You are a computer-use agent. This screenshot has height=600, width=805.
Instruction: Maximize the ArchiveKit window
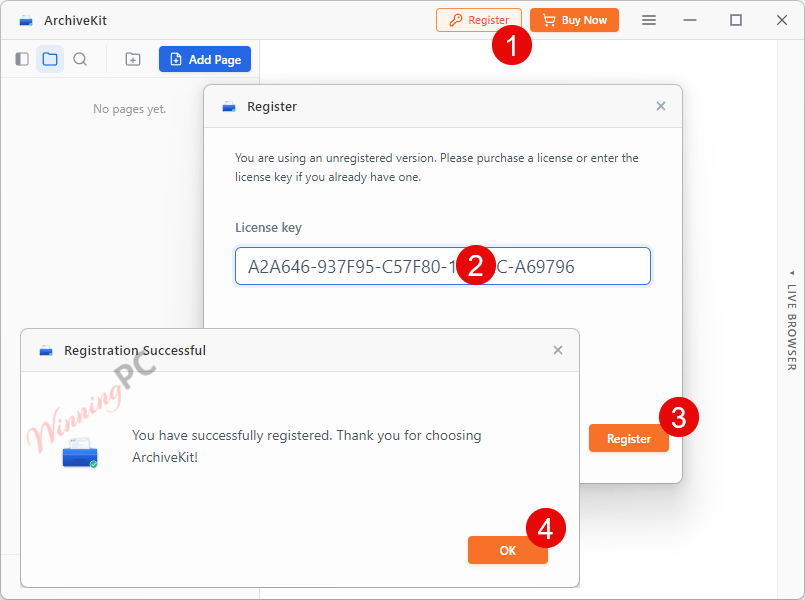point(736,20)
